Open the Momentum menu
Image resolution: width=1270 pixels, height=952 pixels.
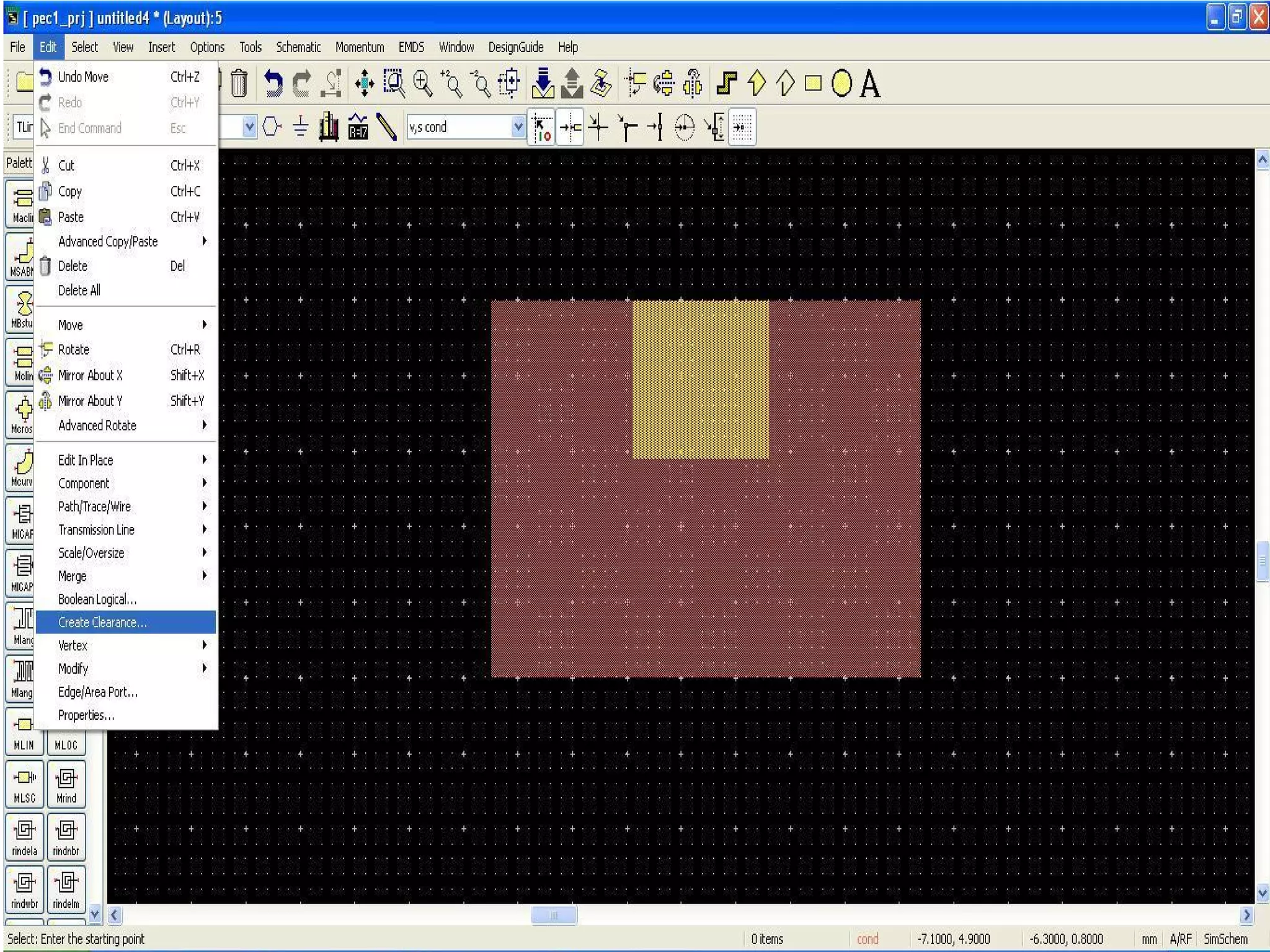pos(360,47)
